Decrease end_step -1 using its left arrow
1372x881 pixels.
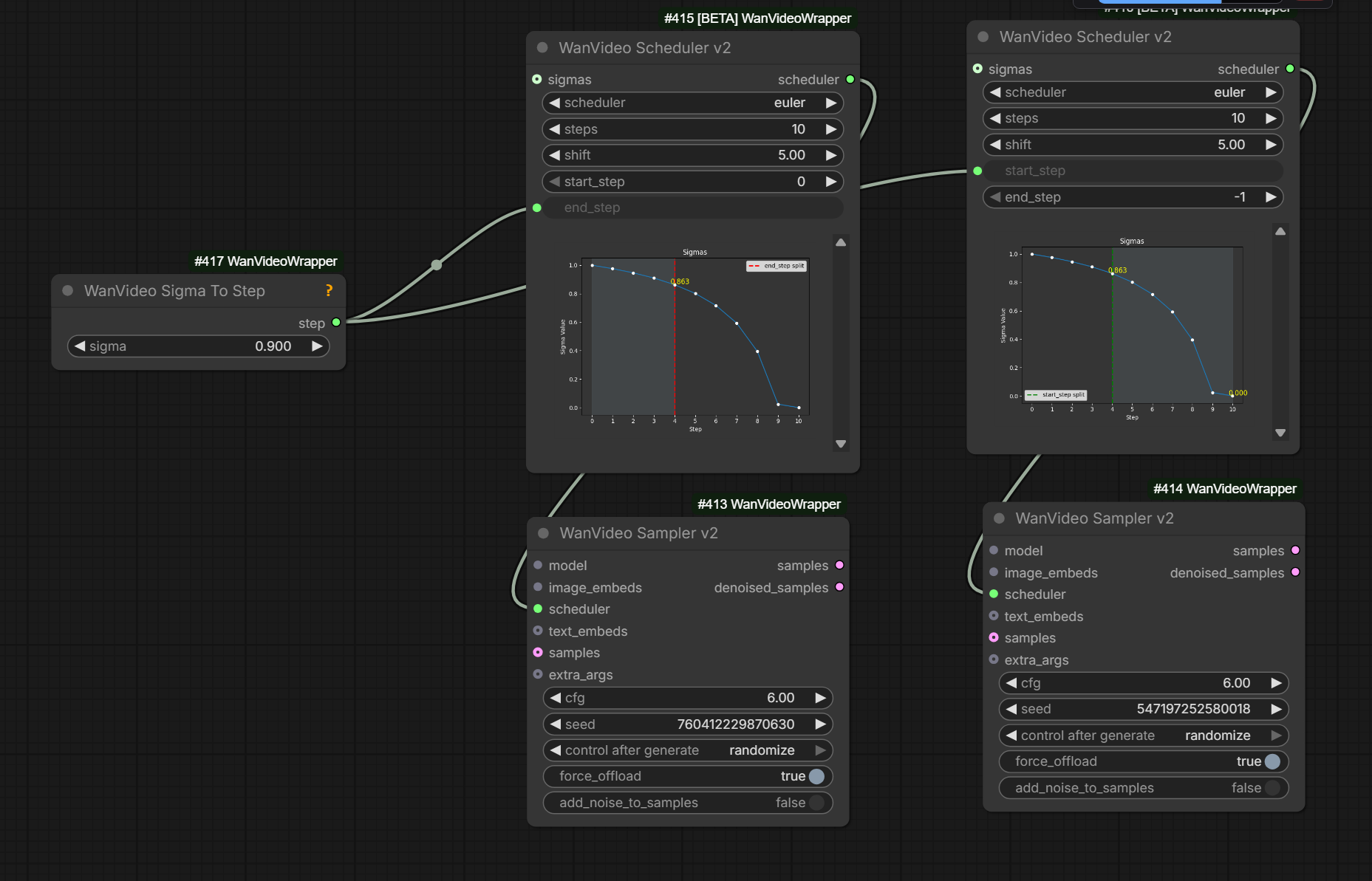click(x=995, y=197)
